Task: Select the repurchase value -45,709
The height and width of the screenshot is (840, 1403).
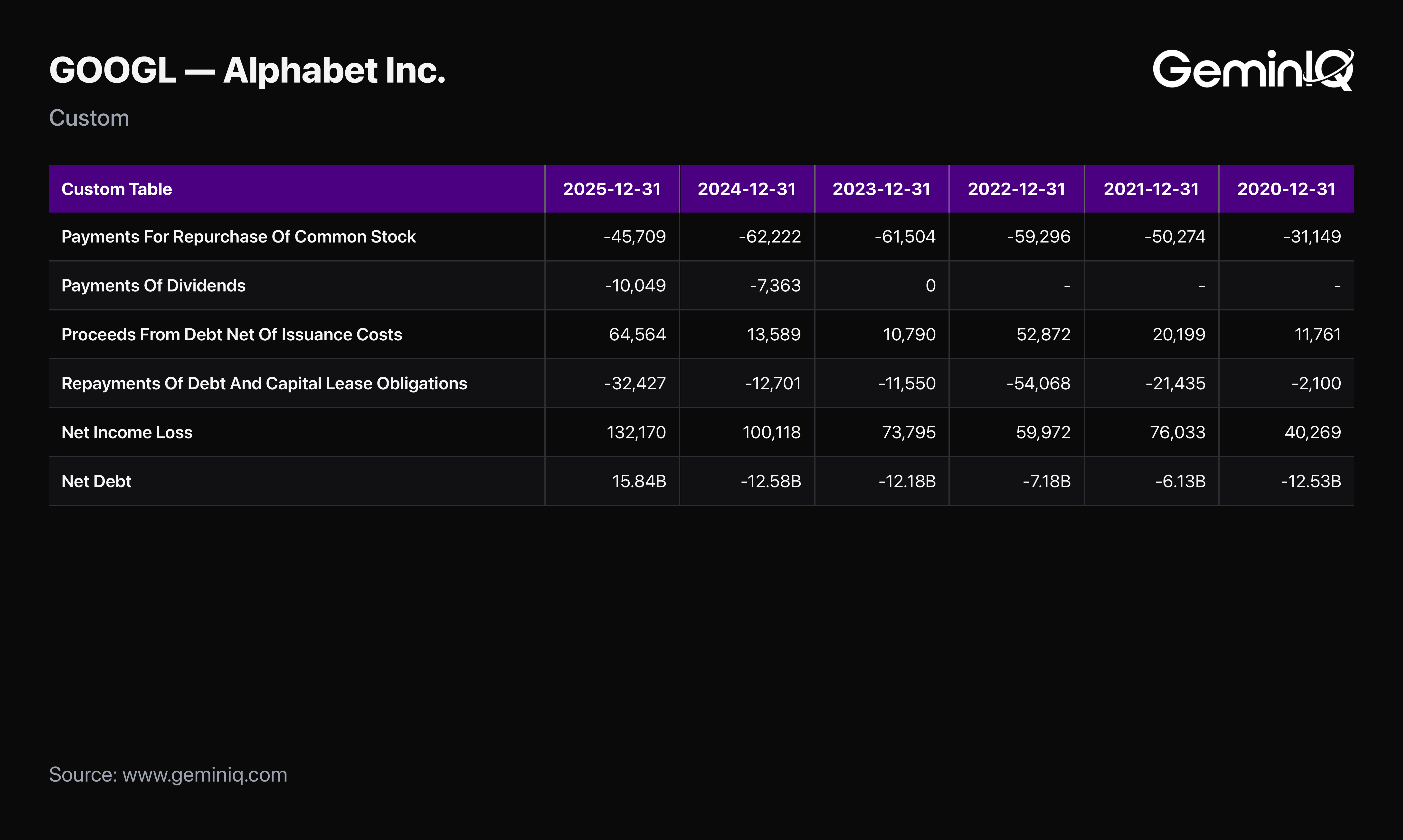Action: [x=635, y=237]
